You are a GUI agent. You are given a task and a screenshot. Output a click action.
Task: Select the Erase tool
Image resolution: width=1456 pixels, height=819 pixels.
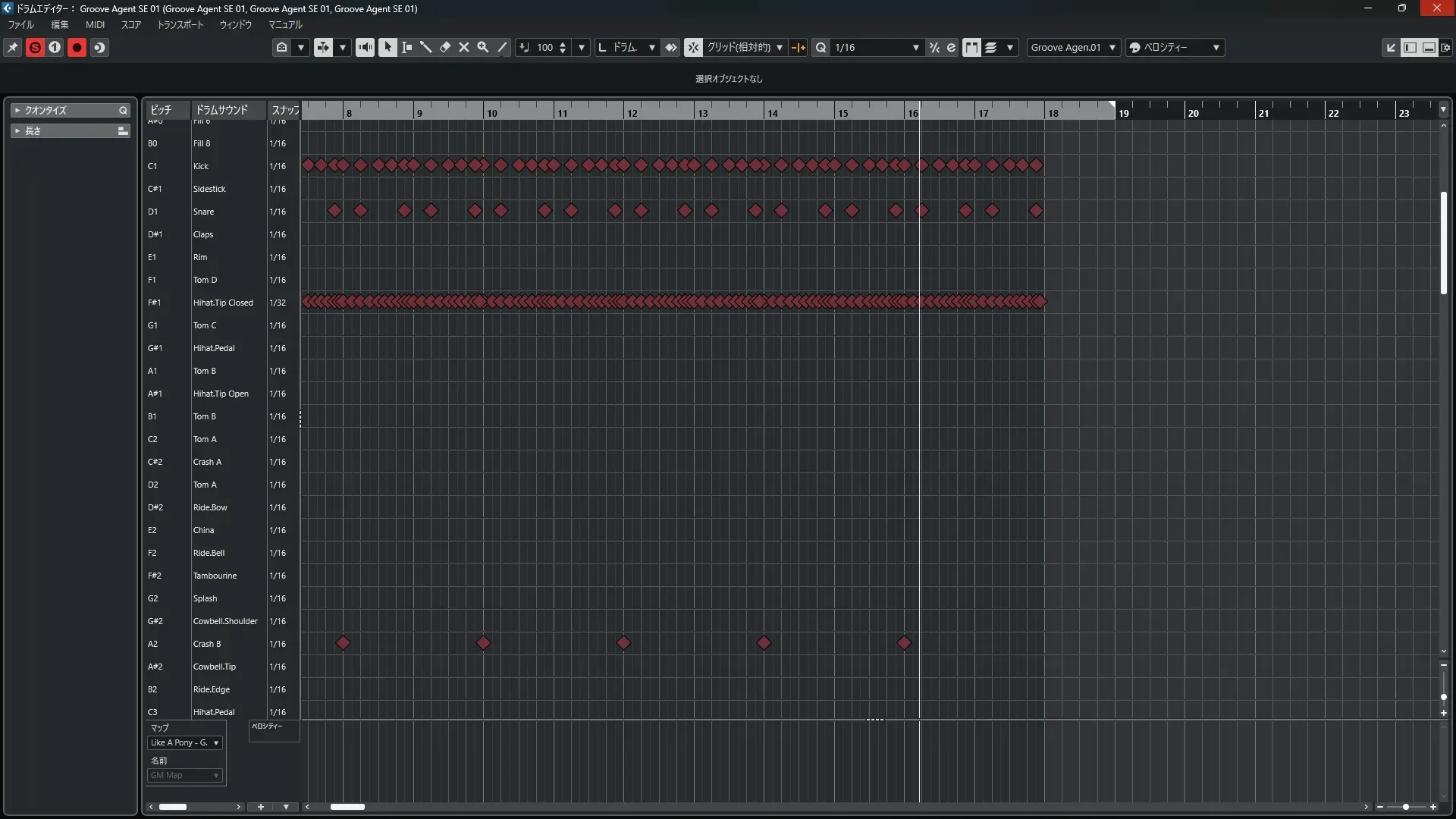445,47
